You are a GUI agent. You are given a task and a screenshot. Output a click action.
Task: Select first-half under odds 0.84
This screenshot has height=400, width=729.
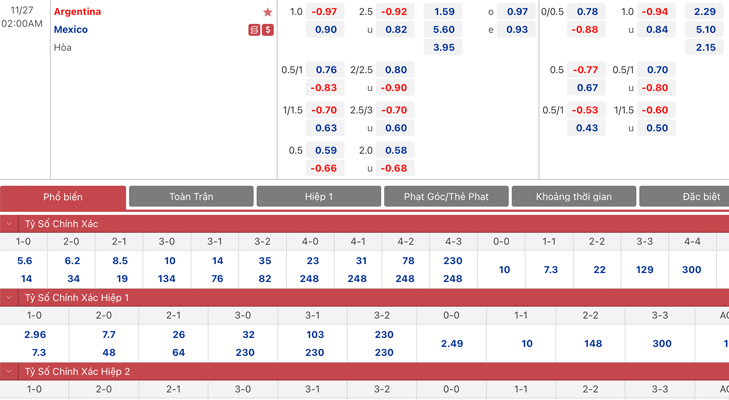[656, 30]
